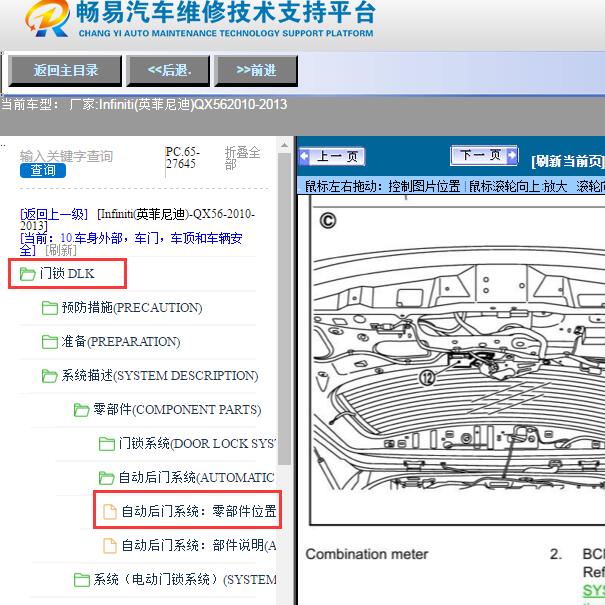This screenshot has height=605, width=605.
Task: Click the Chang Yi platform logo
Action: pyautogui.click(x=47, y=19)
